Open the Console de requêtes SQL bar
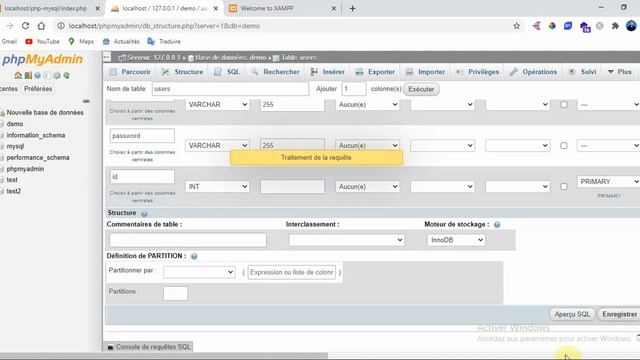Image resolution: width=640 pixels, height=360 pixels. point(149,347)
